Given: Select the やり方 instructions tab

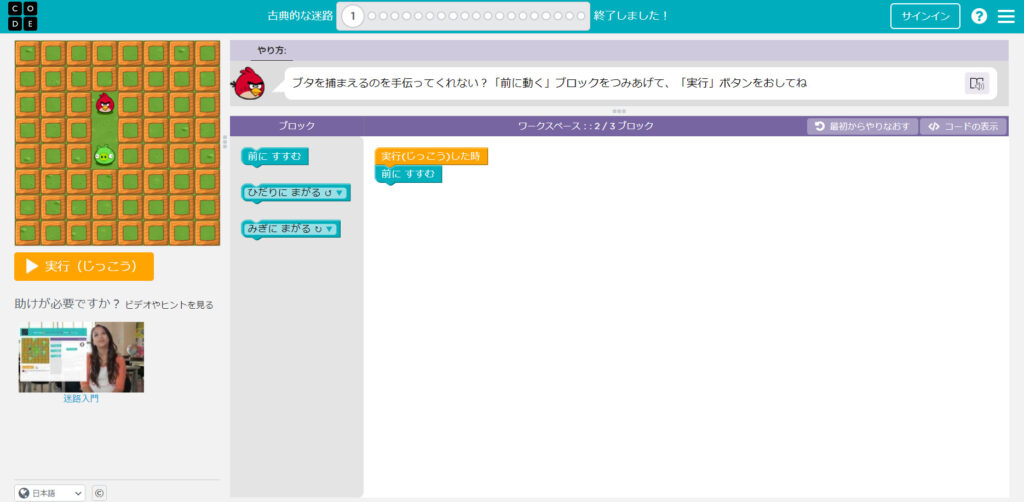Looking at the screenshot, I should (272, 50).
